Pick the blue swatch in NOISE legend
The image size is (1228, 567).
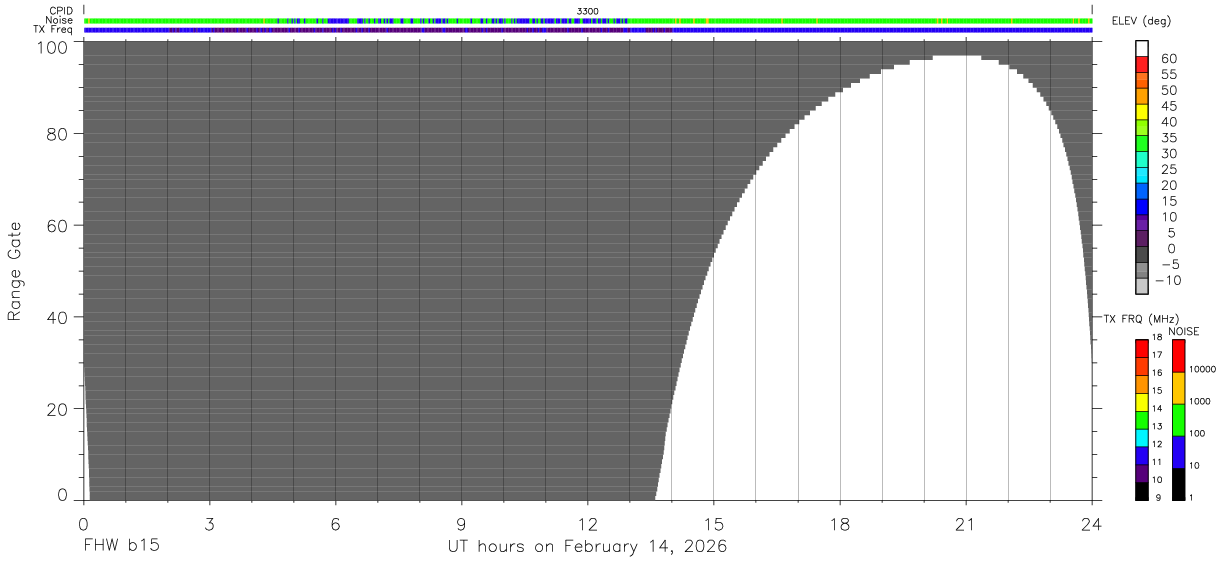tap(1178, 452)
